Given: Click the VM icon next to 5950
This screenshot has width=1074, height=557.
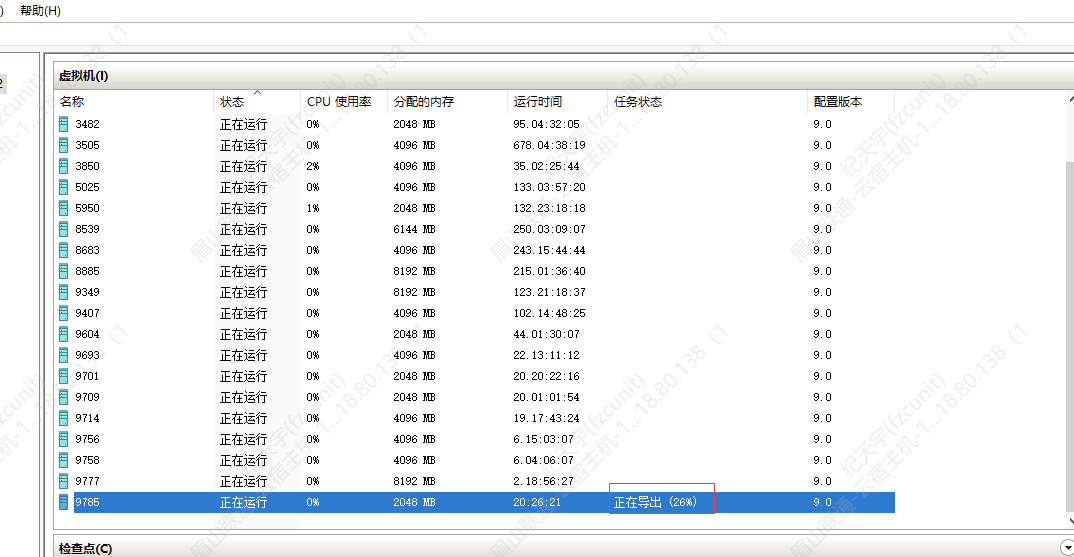Looking at the screenshot, I should pos(64,208).
